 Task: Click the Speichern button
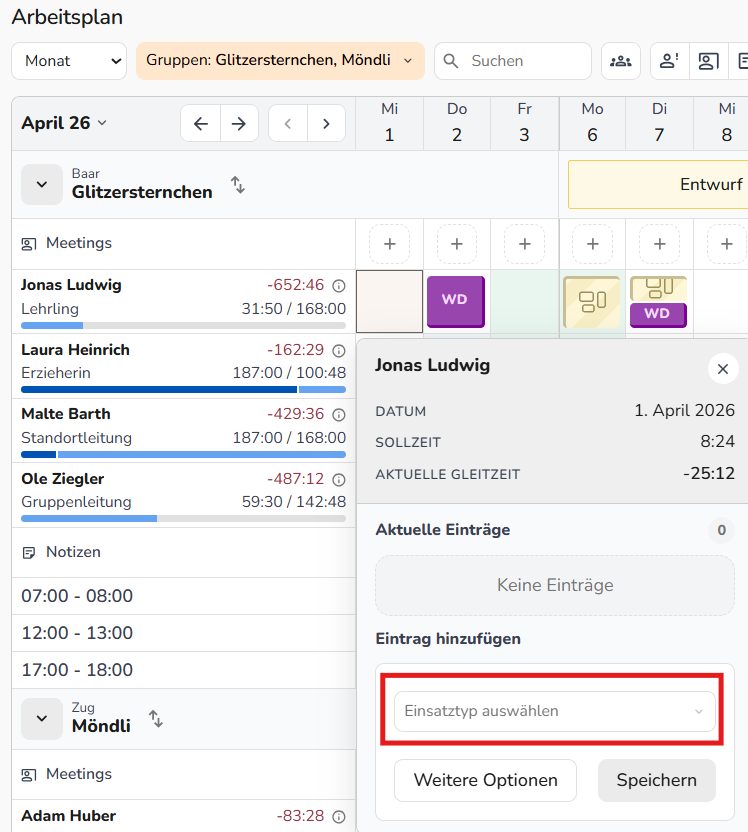[656, 780]
